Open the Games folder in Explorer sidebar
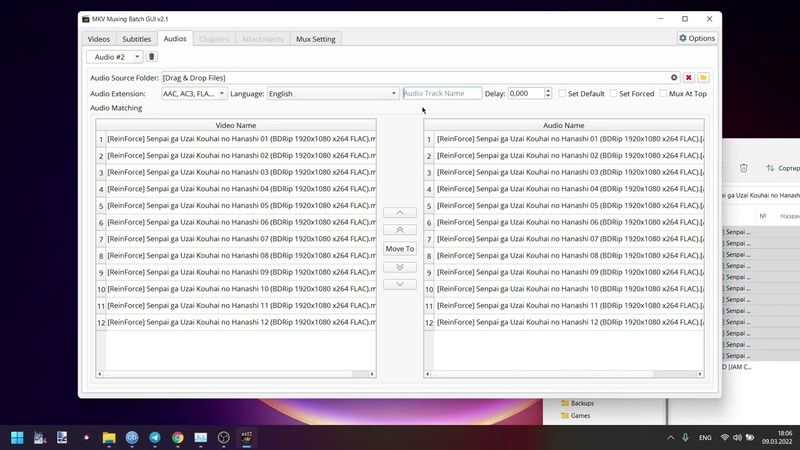Viewport: 800px width, 450px height. pos(576,416)
